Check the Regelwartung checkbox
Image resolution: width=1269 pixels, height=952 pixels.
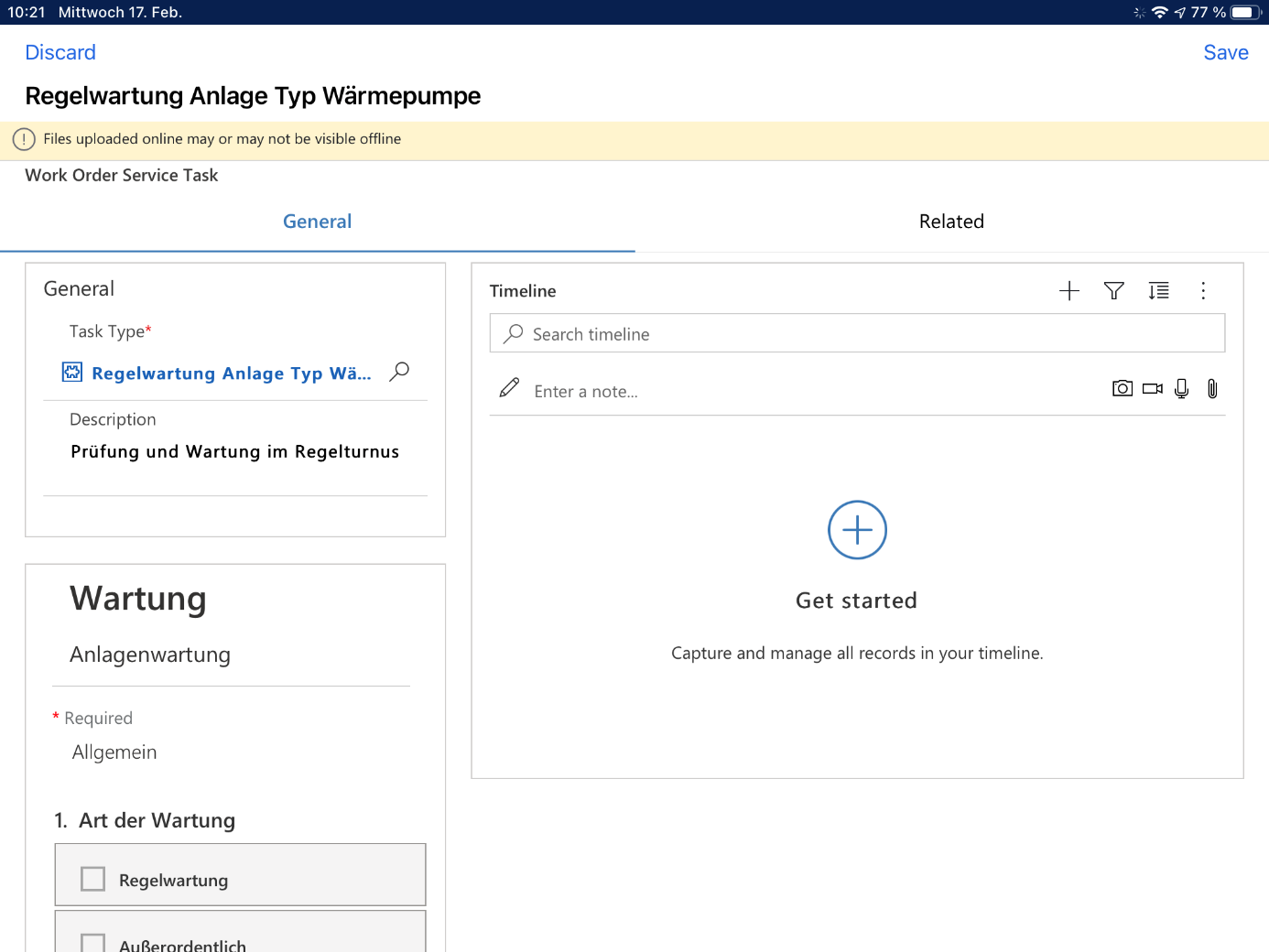(x=93, y=879)
